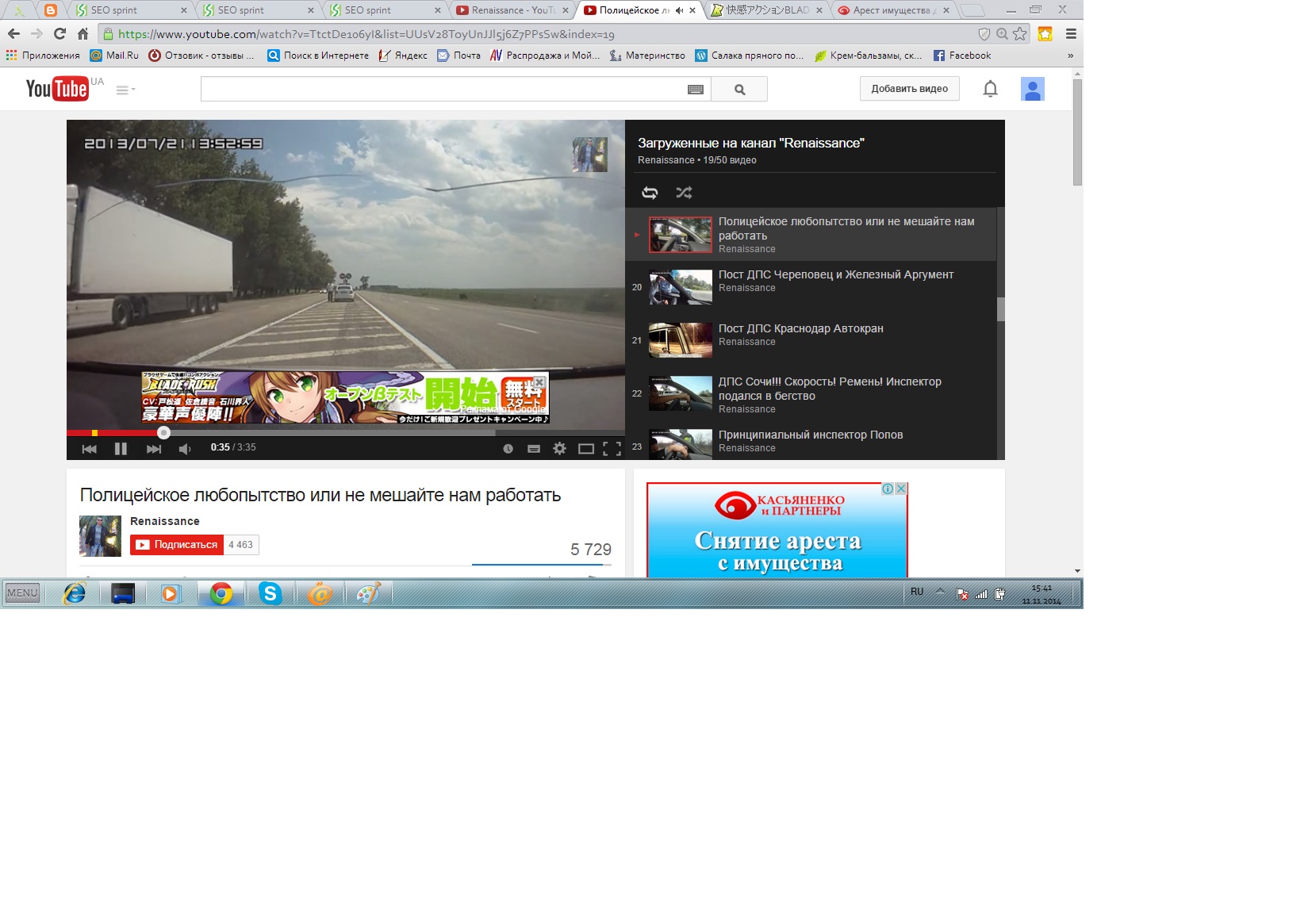Open the account avatar menu

coord(1032,89)
